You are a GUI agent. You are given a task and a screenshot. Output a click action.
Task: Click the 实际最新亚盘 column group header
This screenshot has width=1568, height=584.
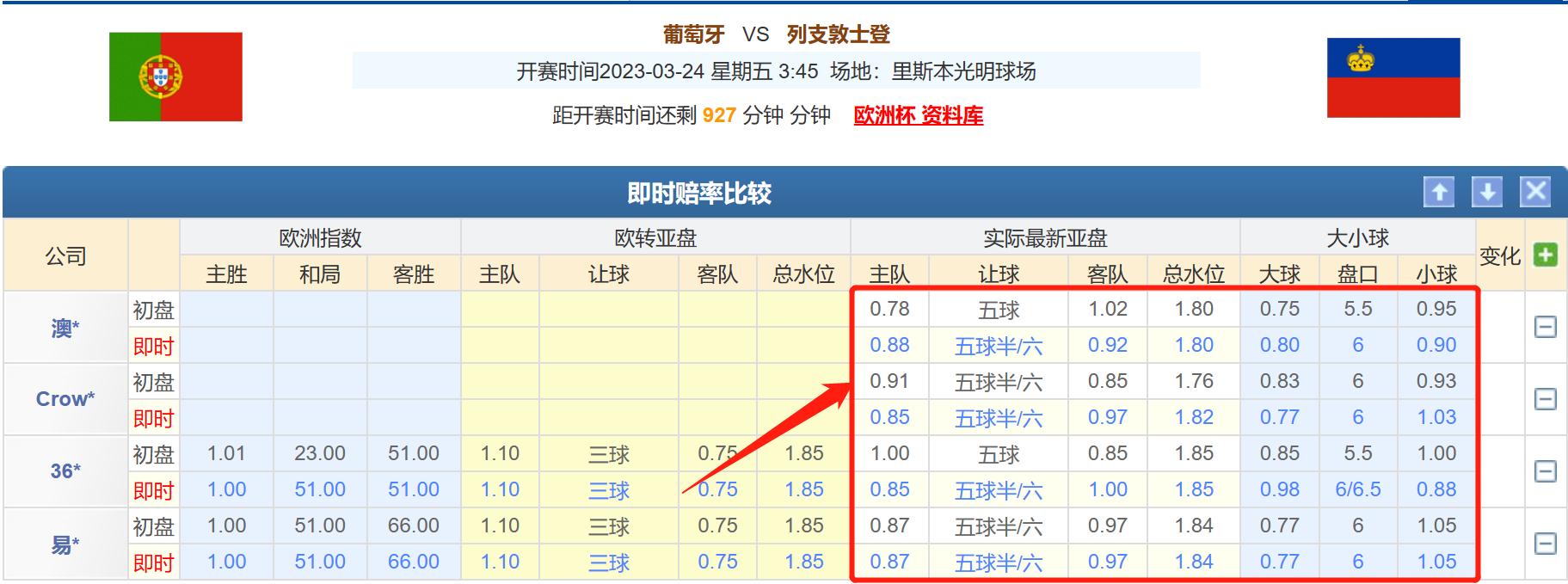(1045, 238)
